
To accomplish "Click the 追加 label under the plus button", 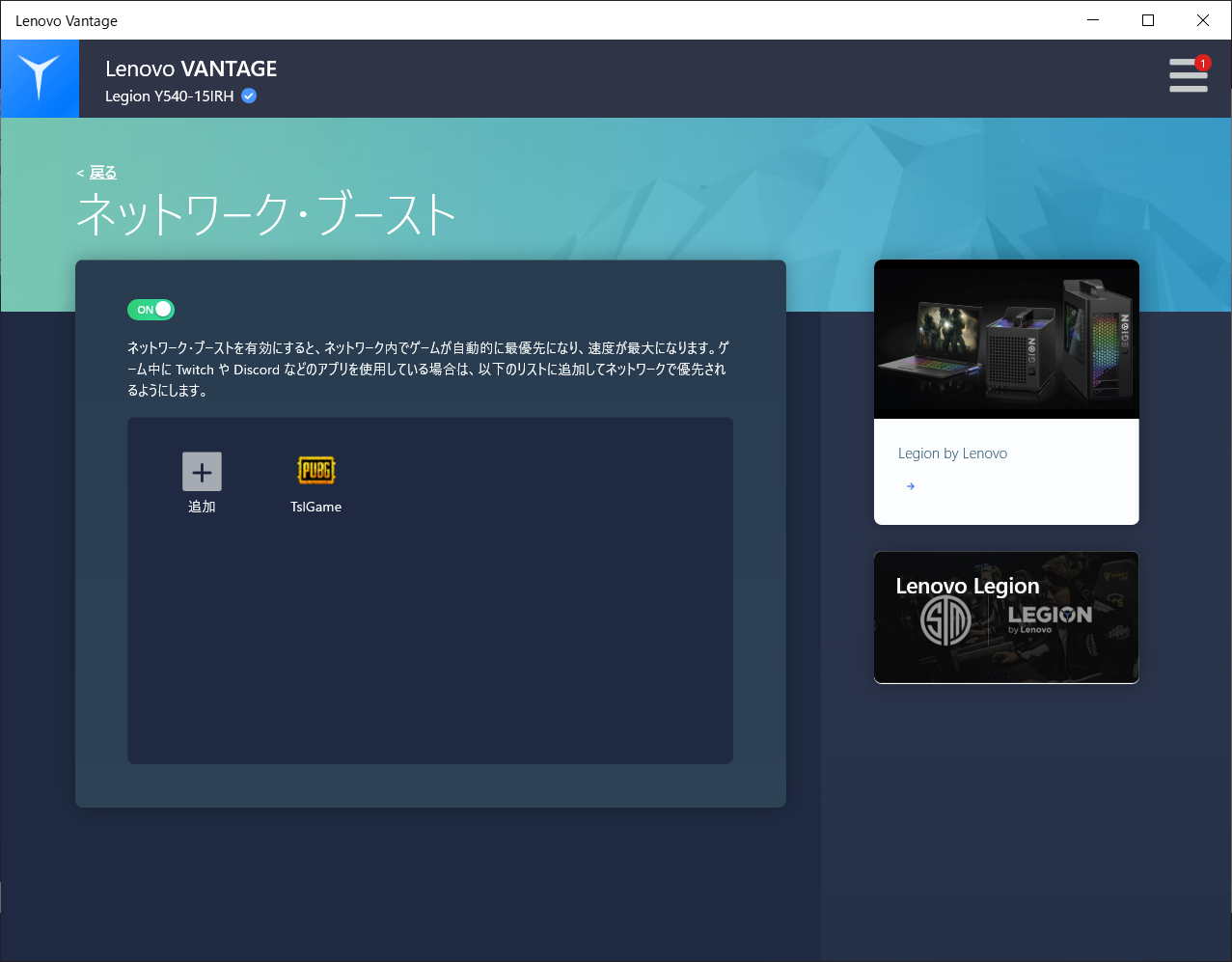I will [202, 507].
